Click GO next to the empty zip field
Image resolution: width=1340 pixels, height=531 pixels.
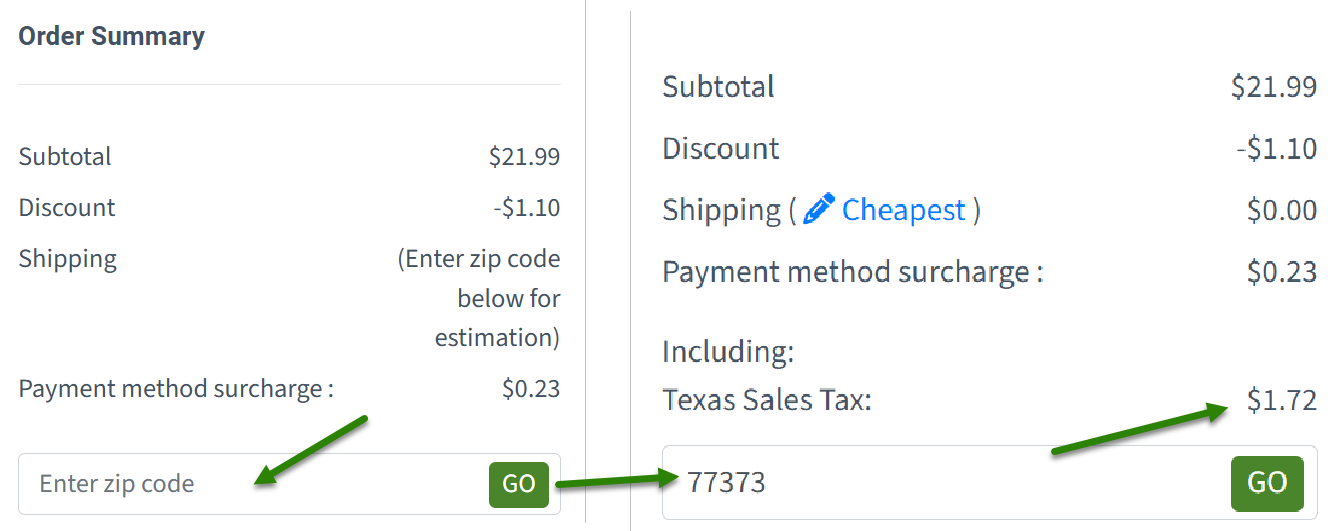click(x=519, y=484)
